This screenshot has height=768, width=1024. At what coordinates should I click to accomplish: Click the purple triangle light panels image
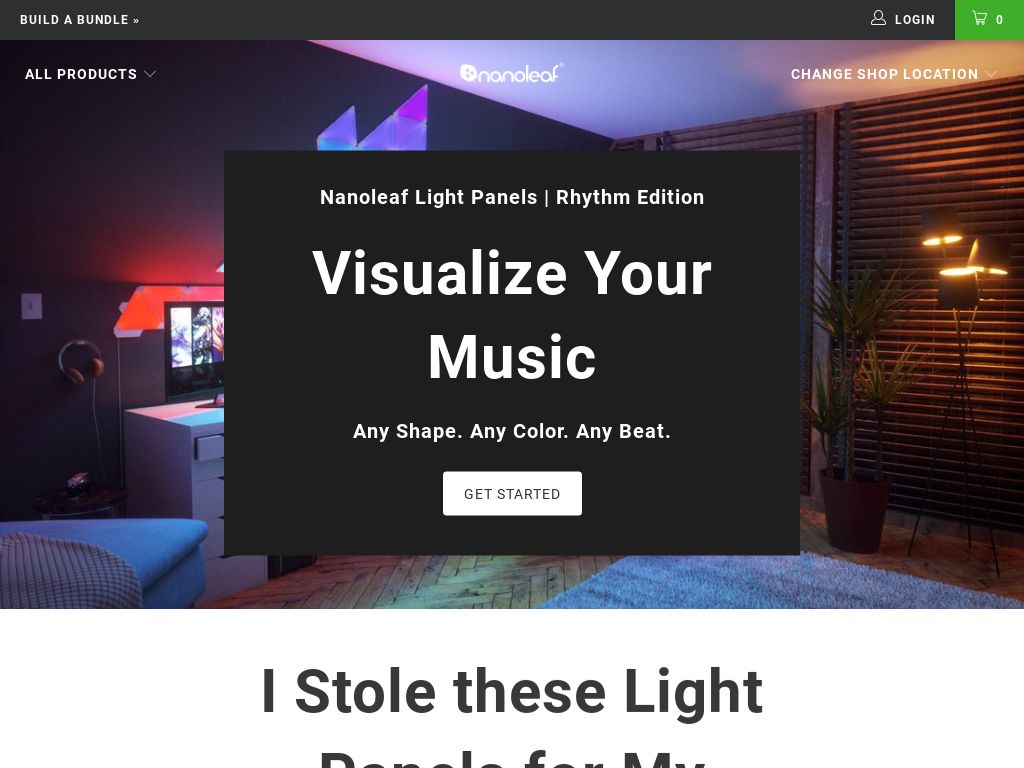pos(373,121)
